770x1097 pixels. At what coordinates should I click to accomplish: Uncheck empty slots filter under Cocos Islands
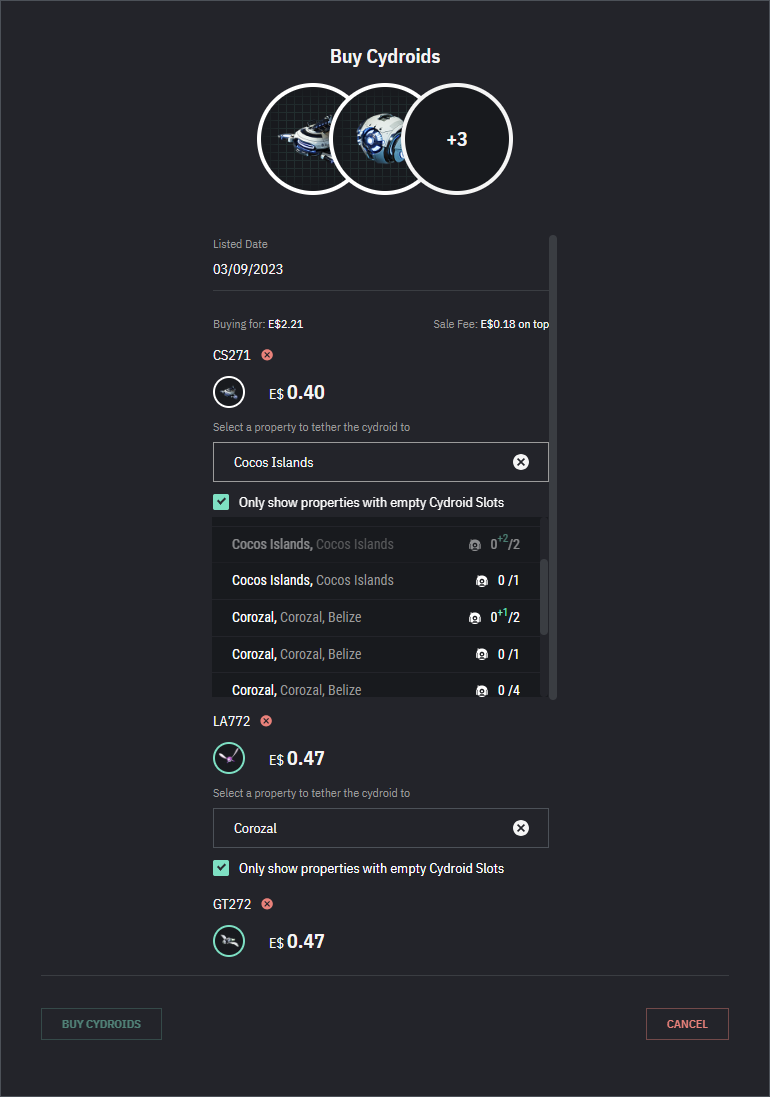coord(221,502)
